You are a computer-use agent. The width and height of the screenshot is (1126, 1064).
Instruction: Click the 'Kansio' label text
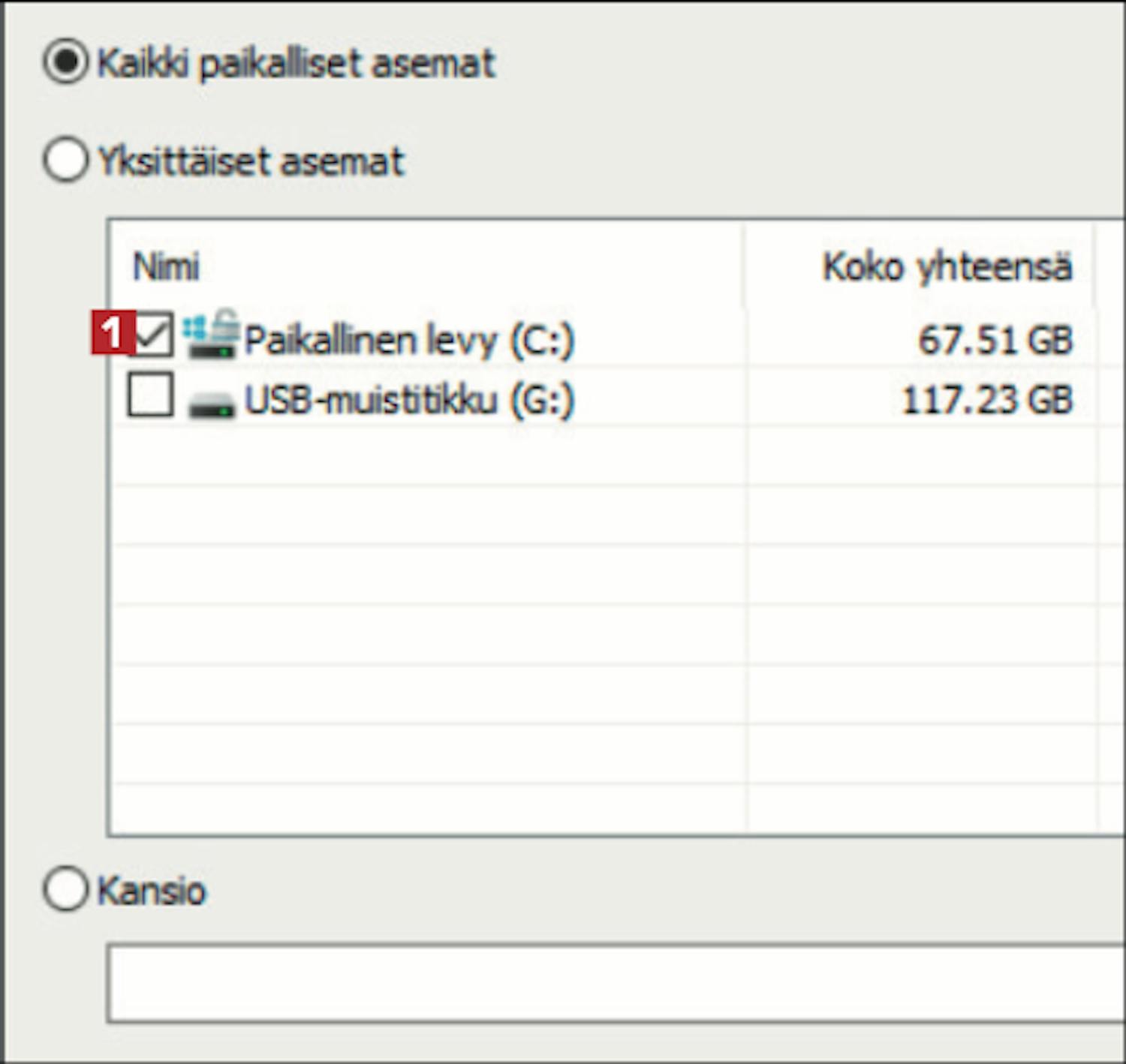click(152, 891)
